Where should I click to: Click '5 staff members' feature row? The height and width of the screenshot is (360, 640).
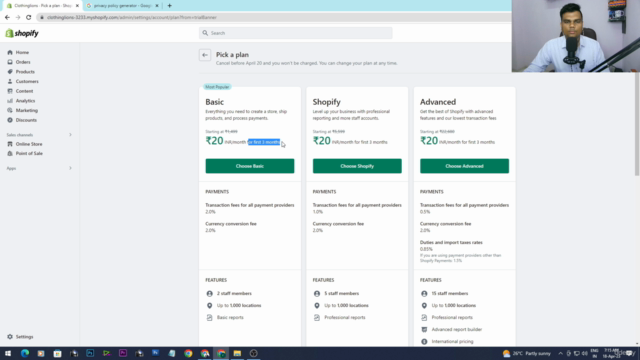(336, 293)
